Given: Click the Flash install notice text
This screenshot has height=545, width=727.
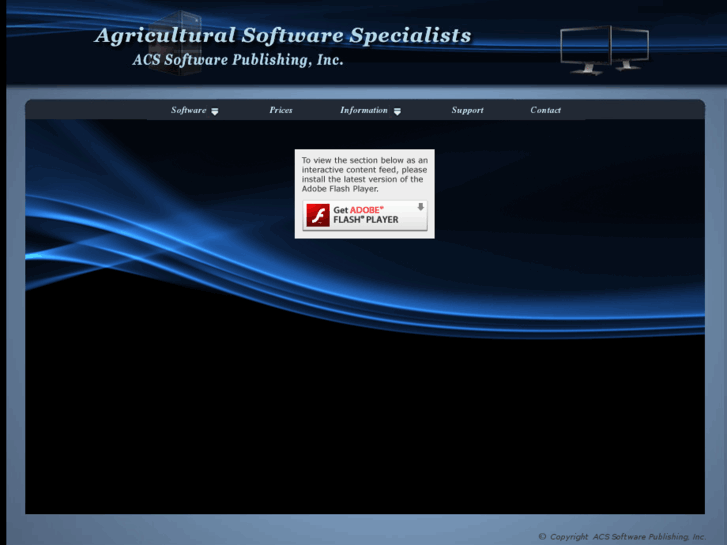Looking at the screenshot, I should coord(364,174).
